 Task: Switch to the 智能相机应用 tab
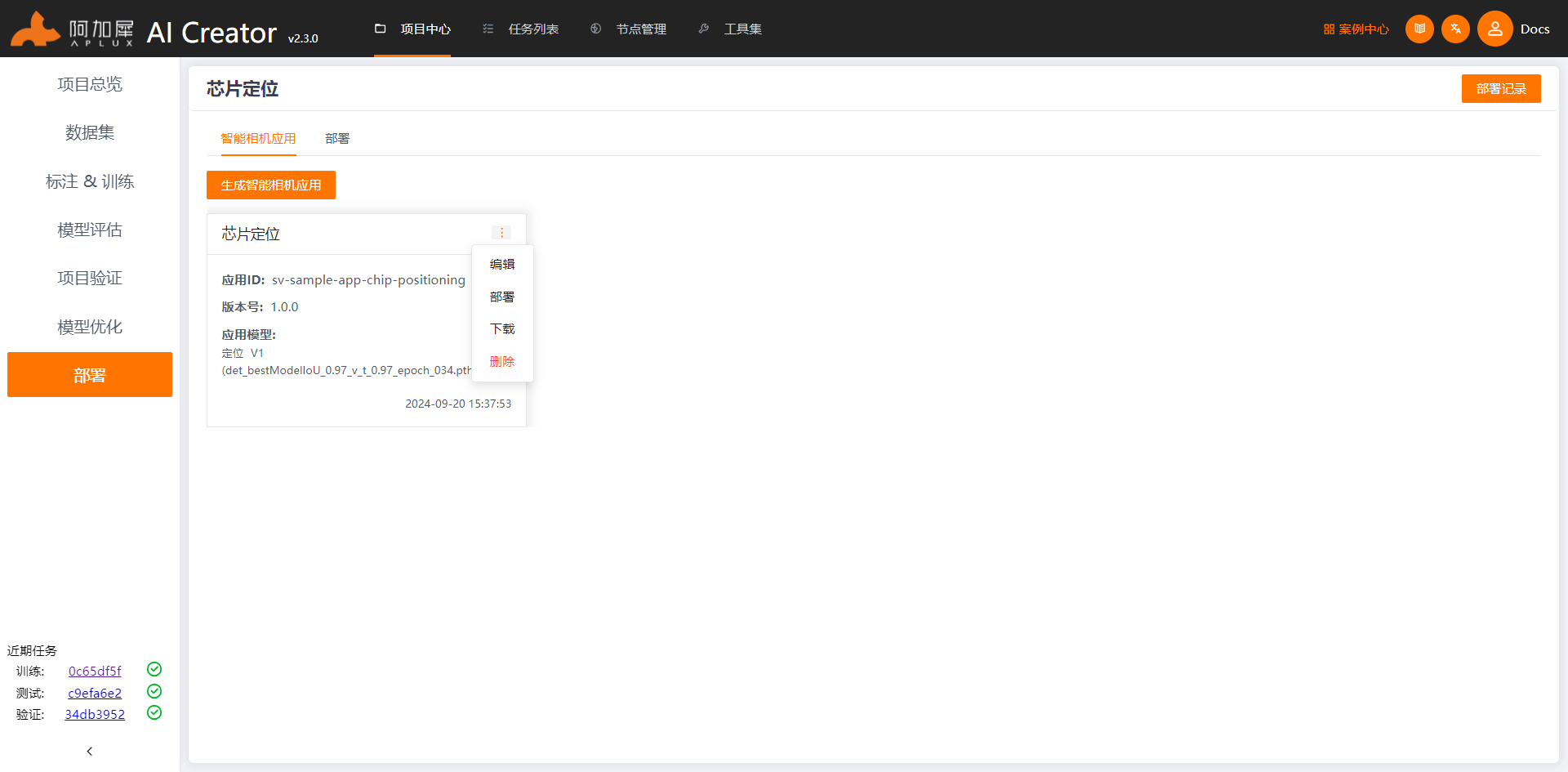point(258,138)
